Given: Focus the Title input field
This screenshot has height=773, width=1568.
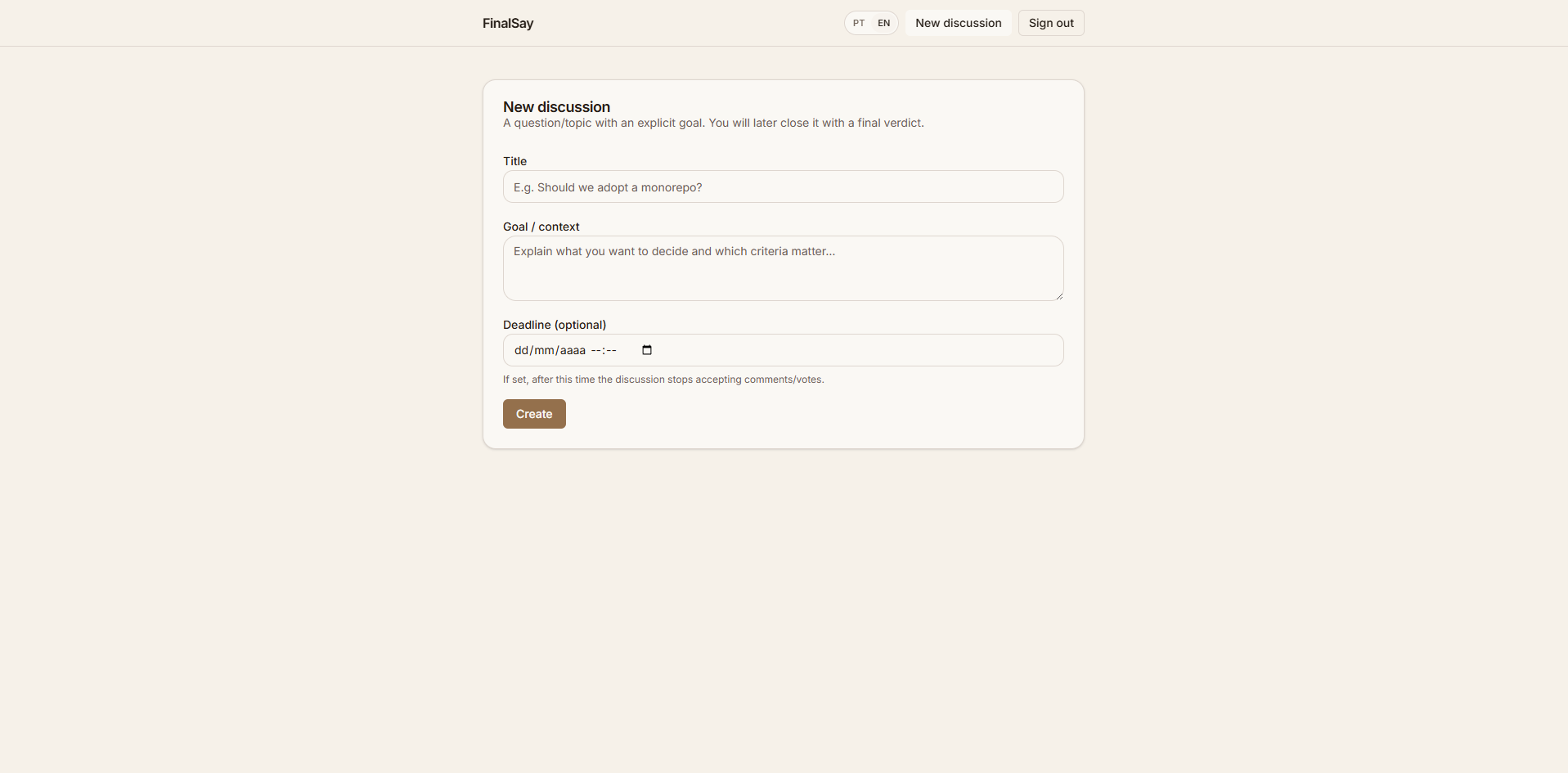Looking at the screenshot, I should coord(783,187).
